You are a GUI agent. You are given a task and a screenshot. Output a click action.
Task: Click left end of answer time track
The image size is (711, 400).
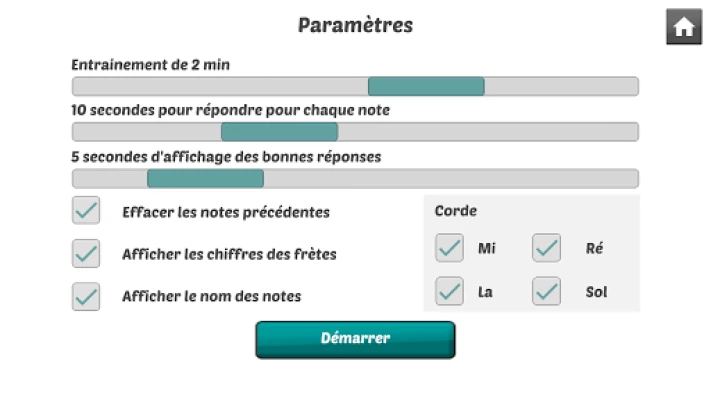(80, 132)
